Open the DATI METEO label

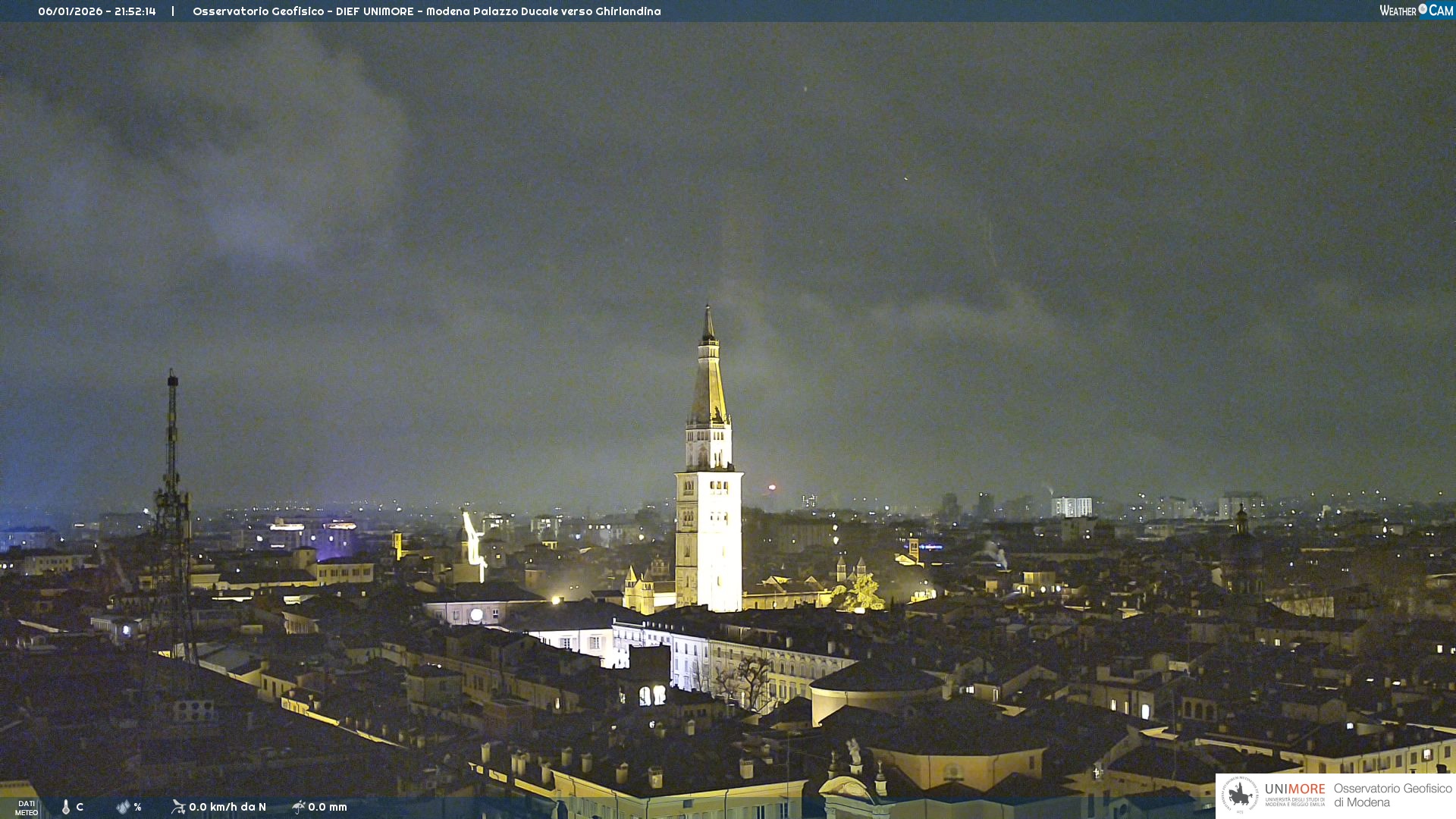pyautogui.click(x=27, y=808)
